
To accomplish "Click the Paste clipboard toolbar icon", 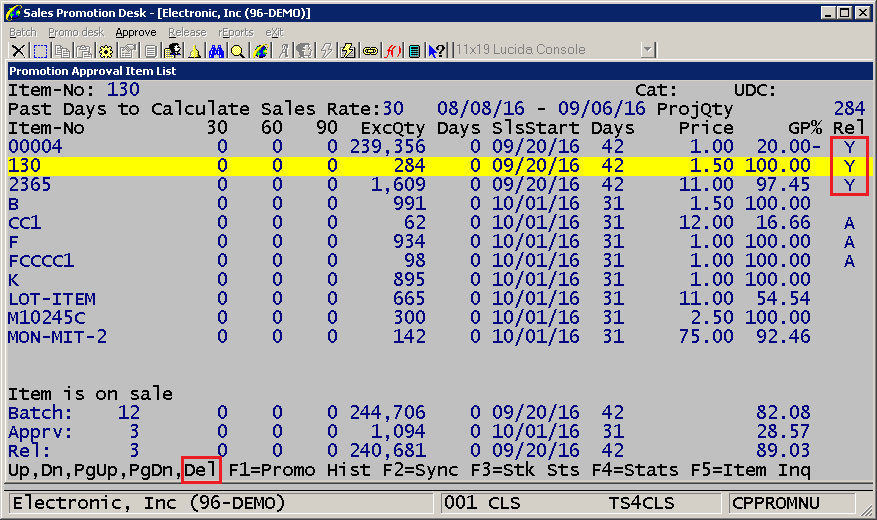I will (84, 51).
